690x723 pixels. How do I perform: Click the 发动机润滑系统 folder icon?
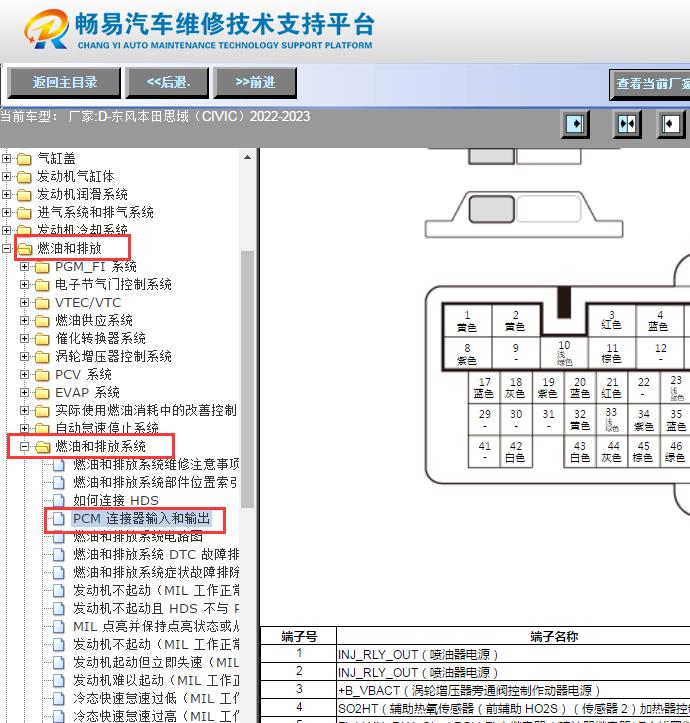[x=24, y=195]
